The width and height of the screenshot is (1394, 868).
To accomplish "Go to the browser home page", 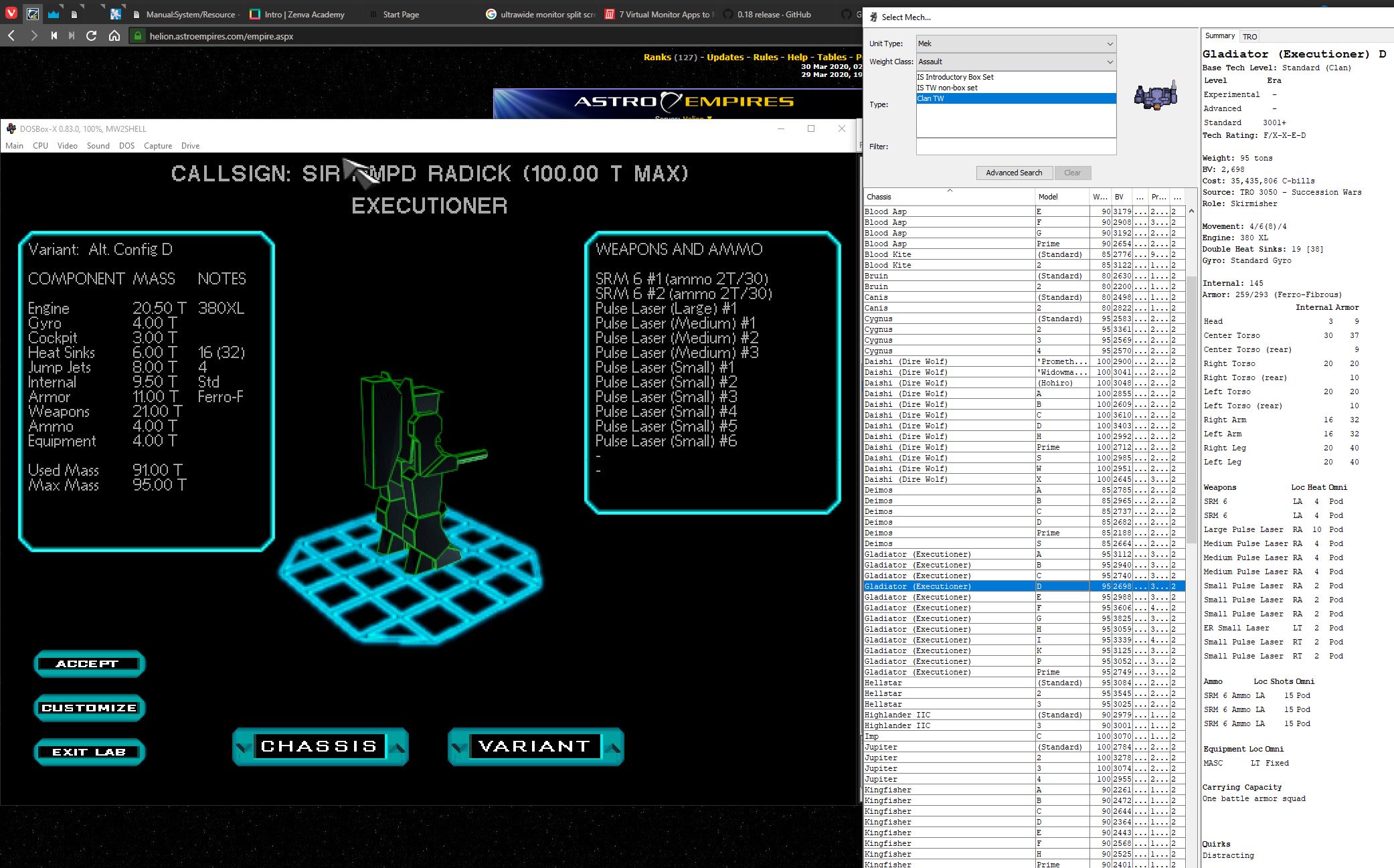I will click(x=114, y=36).
